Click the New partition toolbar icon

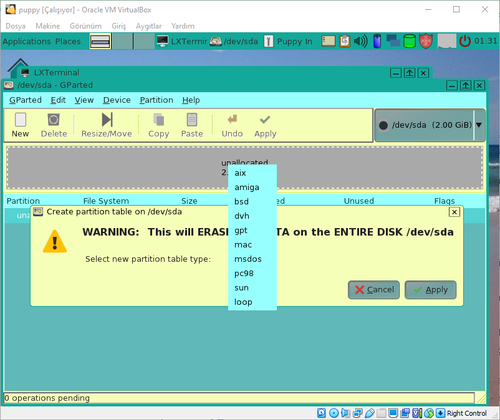click(20, 120)
